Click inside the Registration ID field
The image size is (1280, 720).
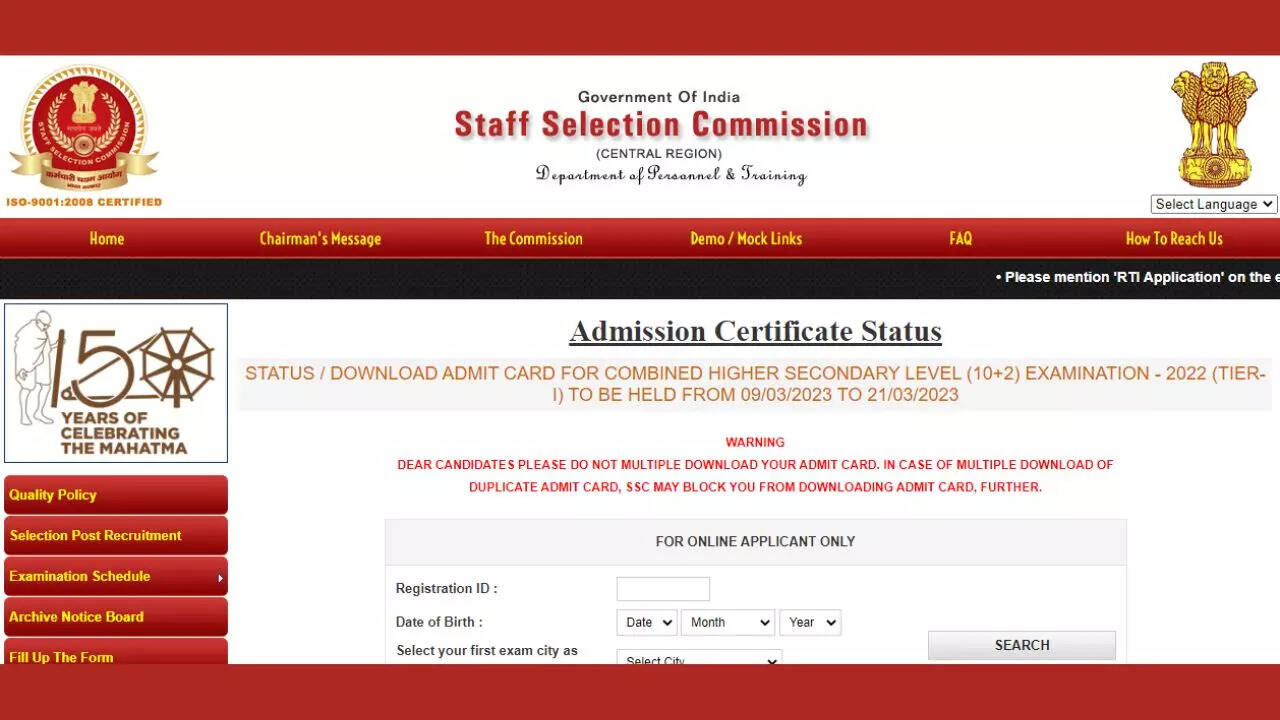click(x=663, y=589)
